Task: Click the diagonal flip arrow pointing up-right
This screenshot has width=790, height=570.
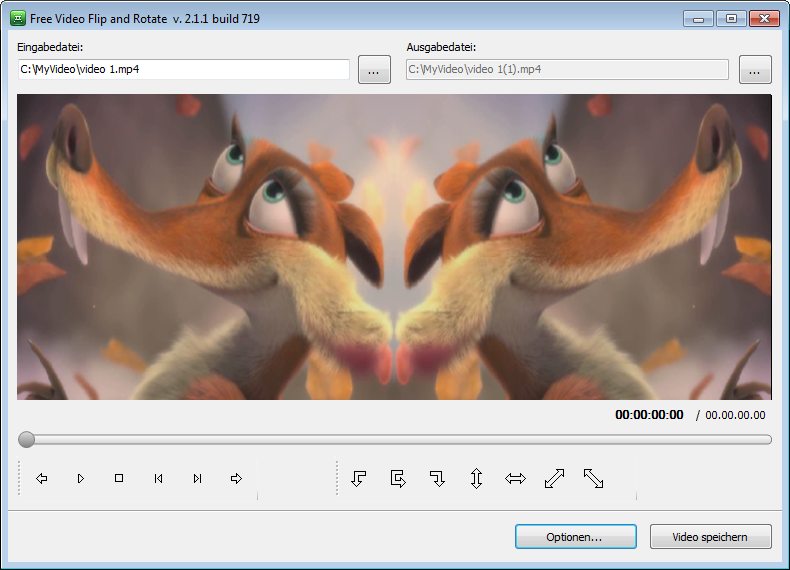Action: [x=554, y=479]
